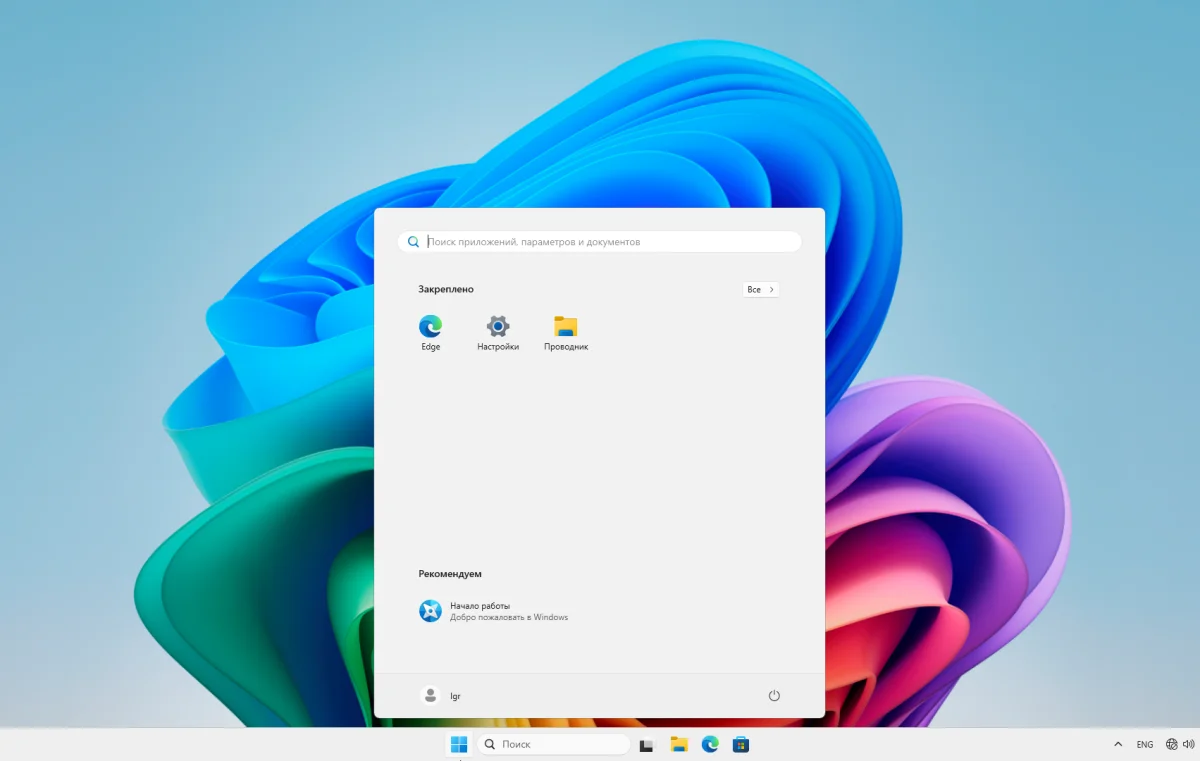Expand the hidden tray icons chevron

(x=1118, y=744)
